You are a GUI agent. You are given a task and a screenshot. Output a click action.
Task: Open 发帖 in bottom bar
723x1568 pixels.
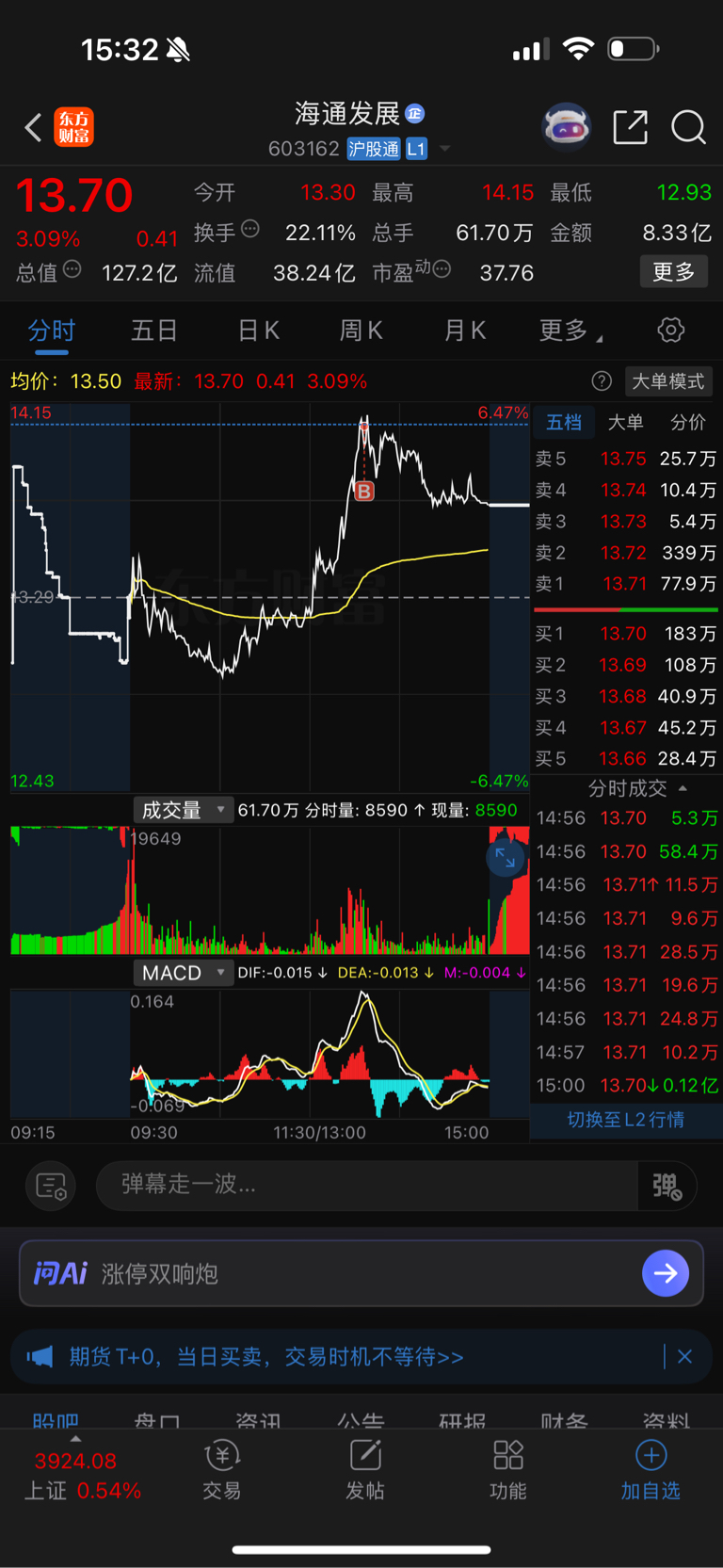(x=365, y=1470)
